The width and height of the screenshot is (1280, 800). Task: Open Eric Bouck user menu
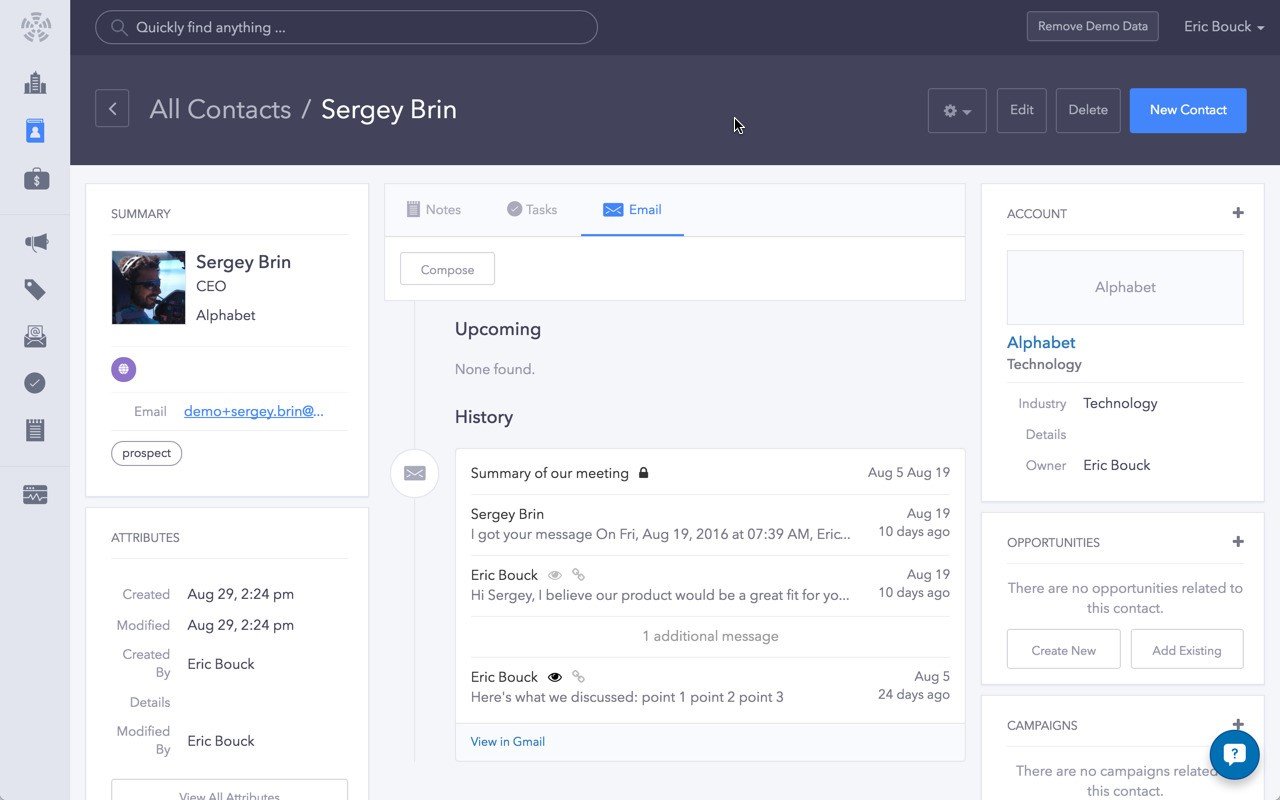[x=1224, y=27]
